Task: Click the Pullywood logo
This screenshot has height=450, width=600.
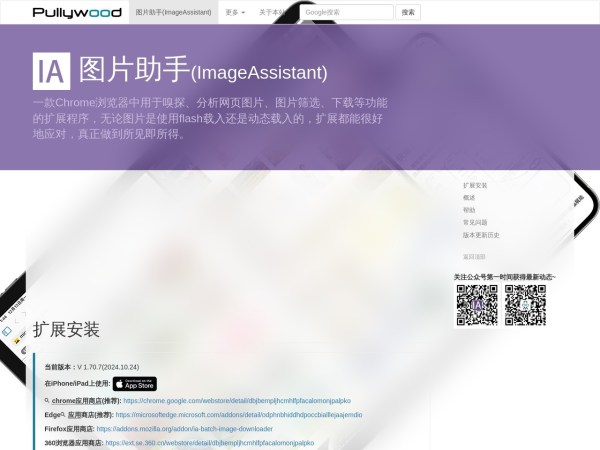Action: tap(78, 12)
